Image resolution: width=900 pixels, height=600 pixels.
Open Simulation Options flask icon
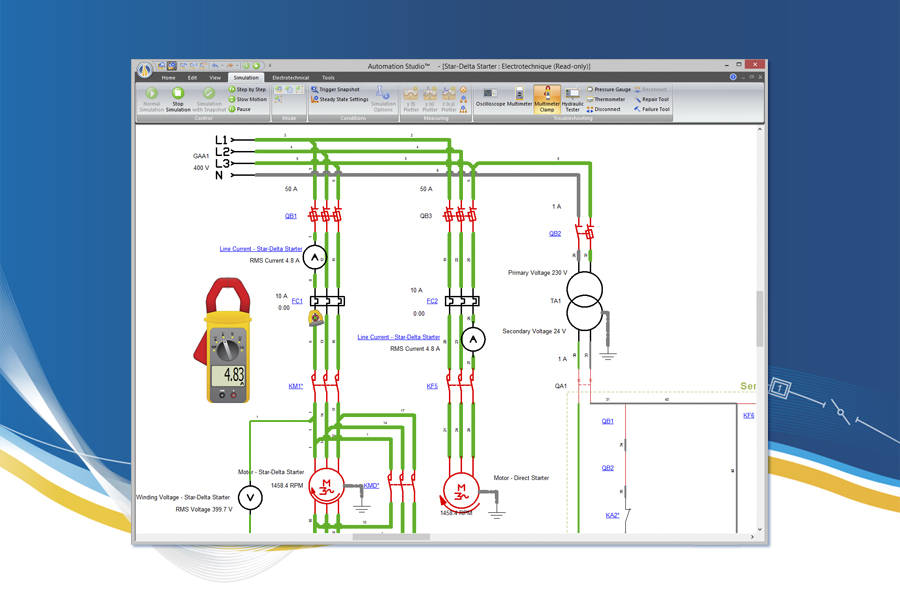click(x=383, y=92)
